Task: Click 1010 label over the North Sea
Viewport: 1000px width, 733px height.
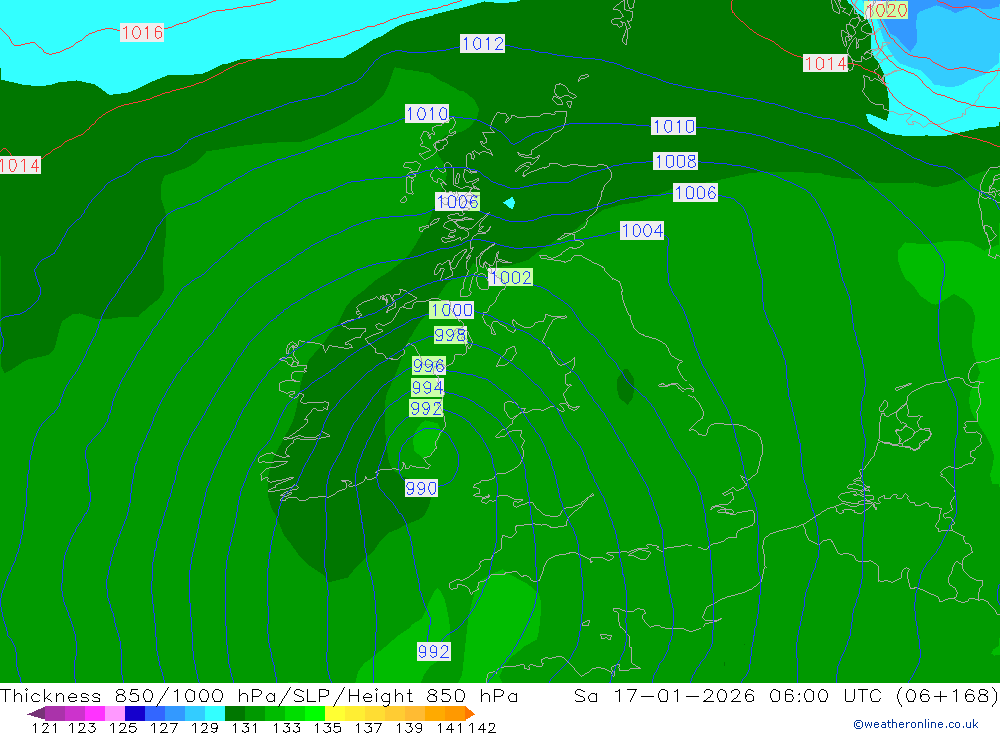Action: [x=673, y=126]
